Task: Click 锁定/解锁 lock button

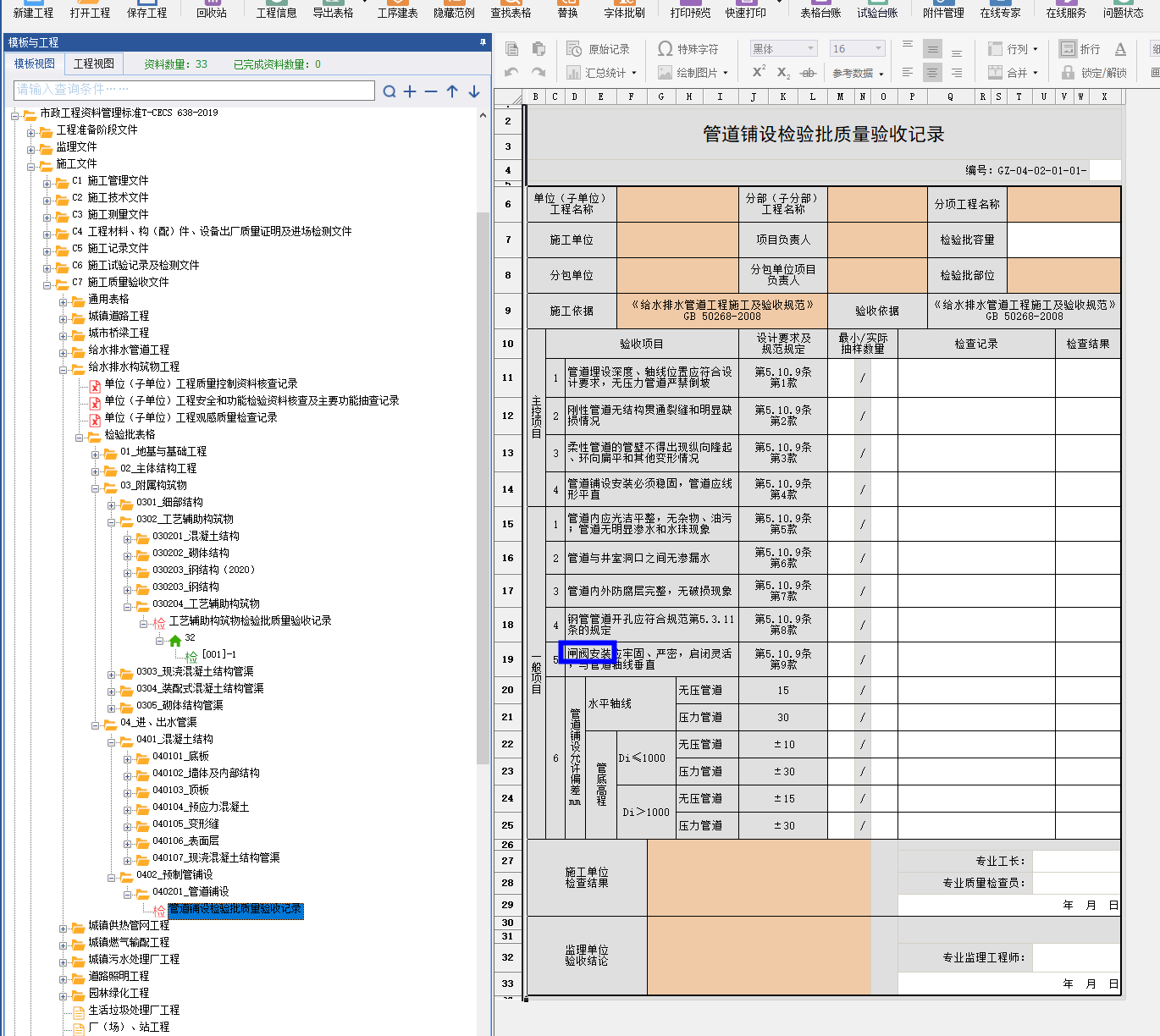Action: 1095,73
